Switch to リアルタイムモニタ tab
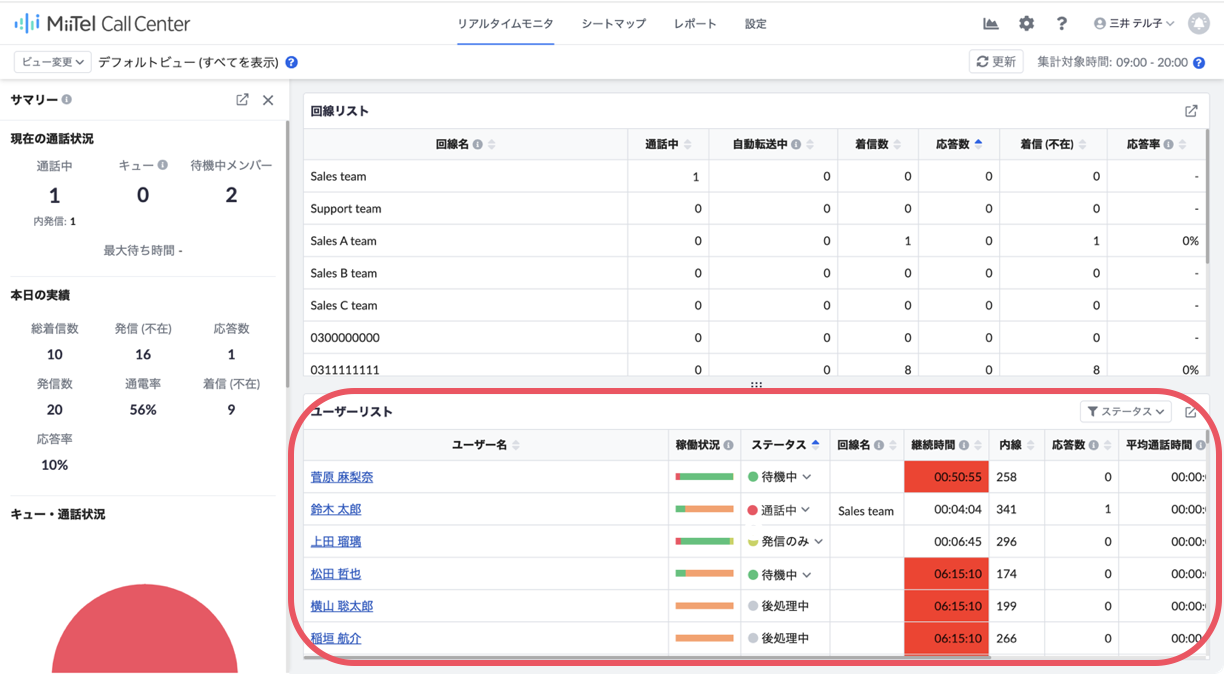The width and height of the screenshot is (1224, 674). tap(505, 24)
